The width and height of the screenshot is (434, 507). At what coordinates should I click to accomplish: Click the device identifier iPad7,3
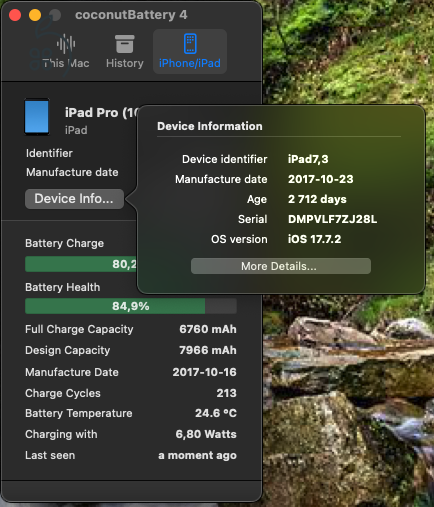[x=308, y=159]
